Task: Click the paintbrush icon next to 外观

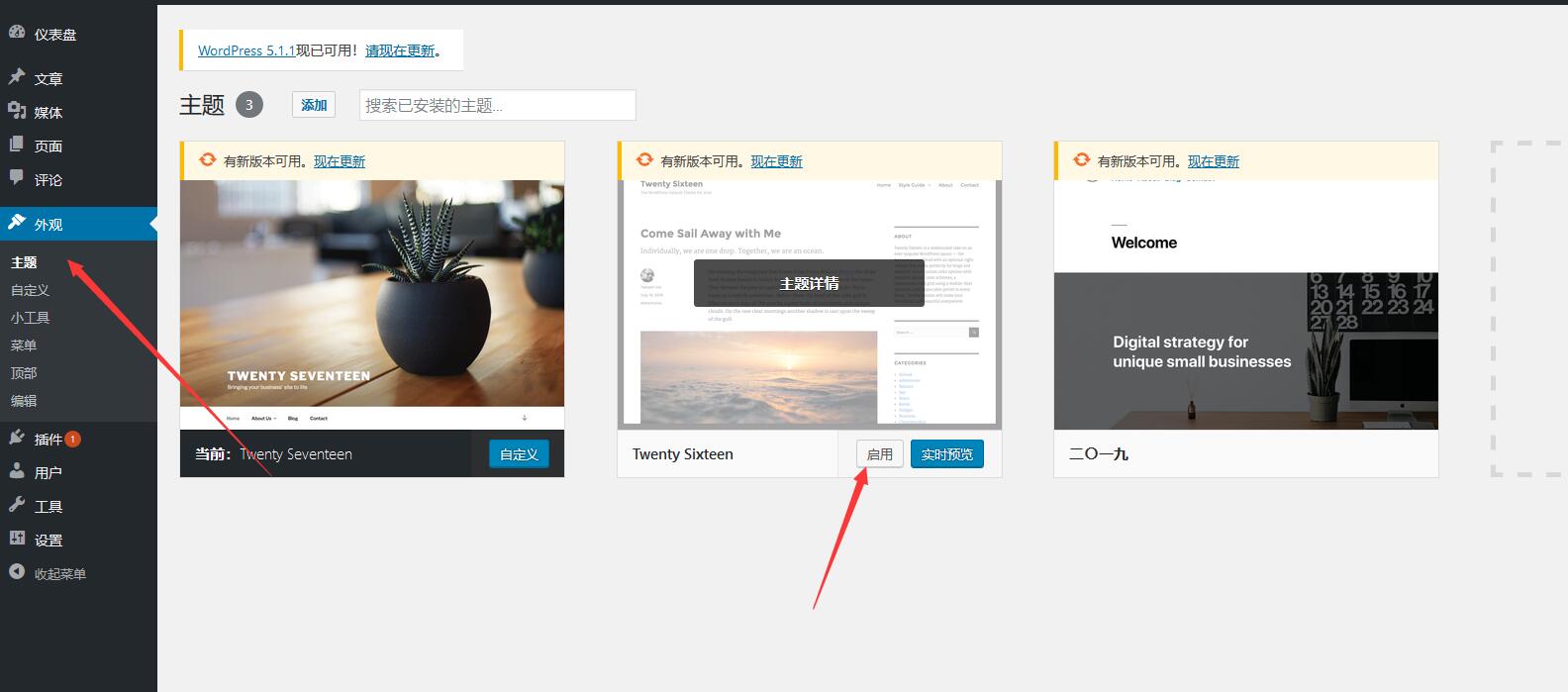Action: pyautogui.click(x=17, y=223)
